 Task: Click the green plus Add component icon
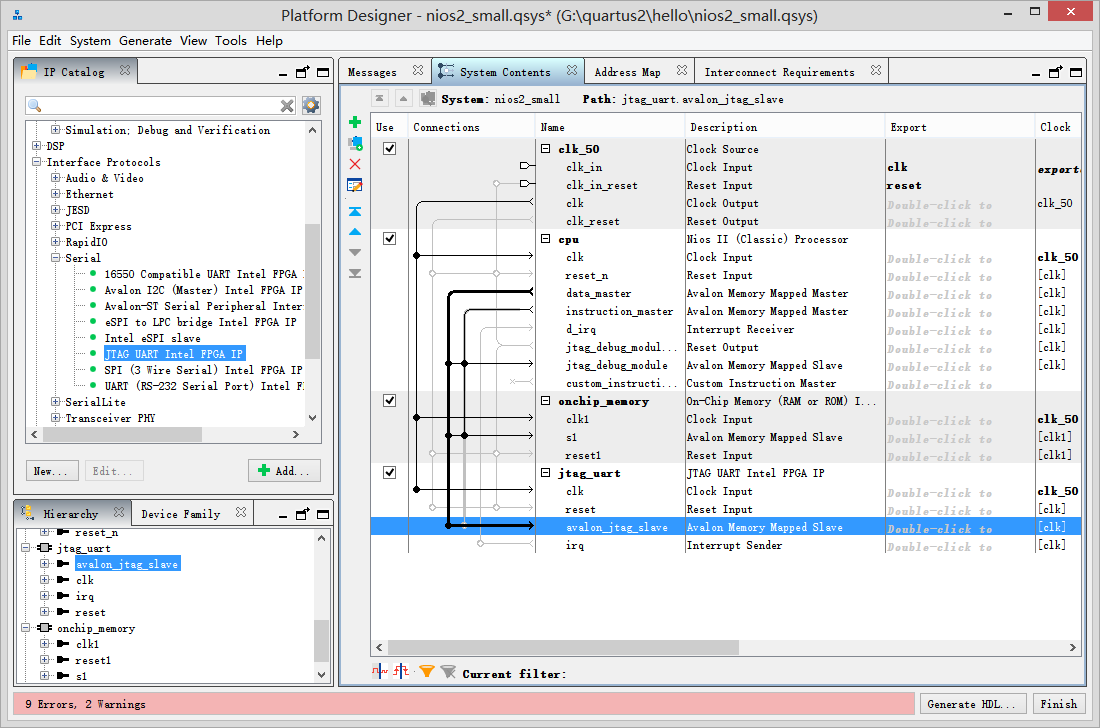pos(355,122)
